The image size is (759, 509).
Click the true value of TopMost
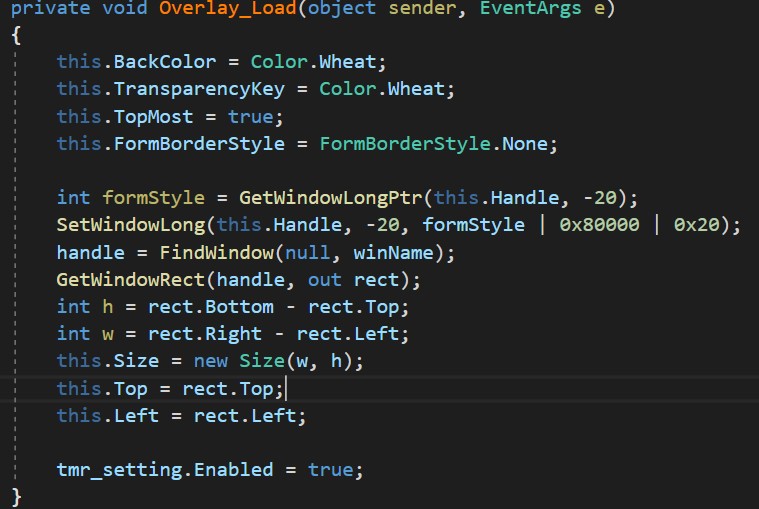(251, 117)
